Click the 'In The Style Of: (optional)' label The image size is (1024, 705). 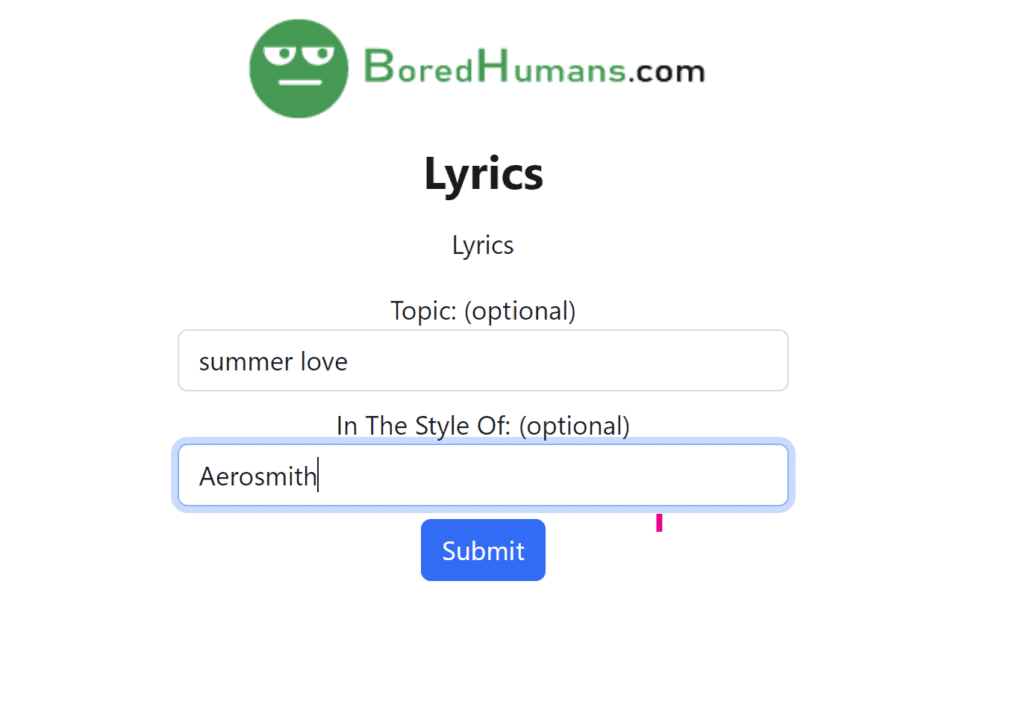[483, 425]
